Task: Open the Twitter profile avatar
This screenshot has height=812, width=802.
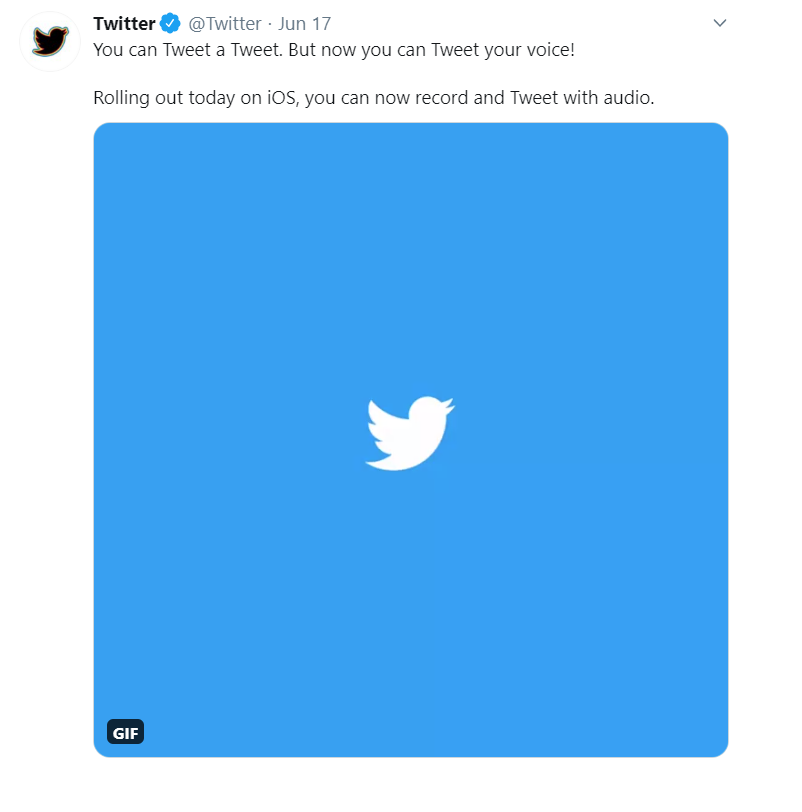Action: [x=50, y=41]
